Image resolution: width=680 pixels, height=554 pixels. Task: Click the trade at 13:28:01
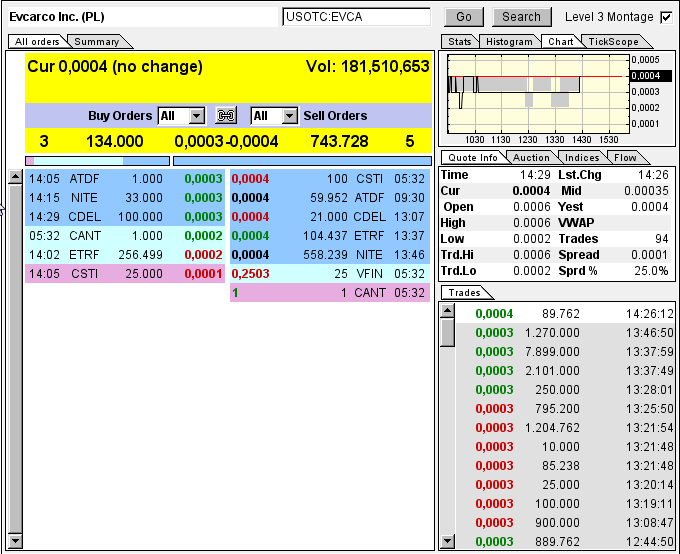566,390
